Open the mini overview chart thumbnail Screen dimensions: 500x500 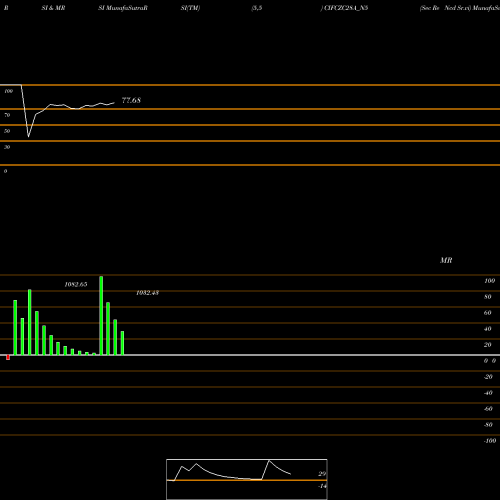247,479
